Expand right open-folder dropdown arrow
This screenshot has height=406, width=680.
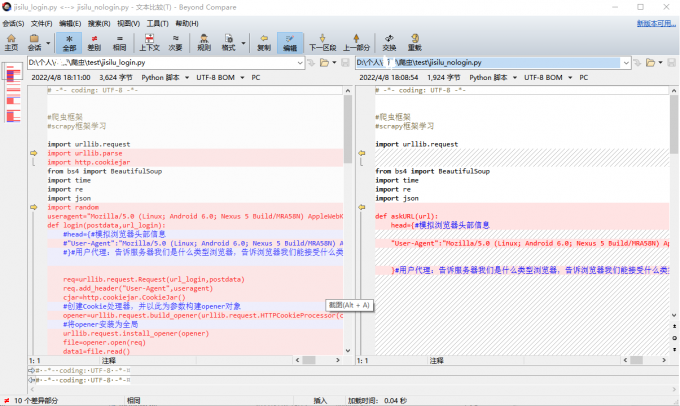click(x=660, y=63)
